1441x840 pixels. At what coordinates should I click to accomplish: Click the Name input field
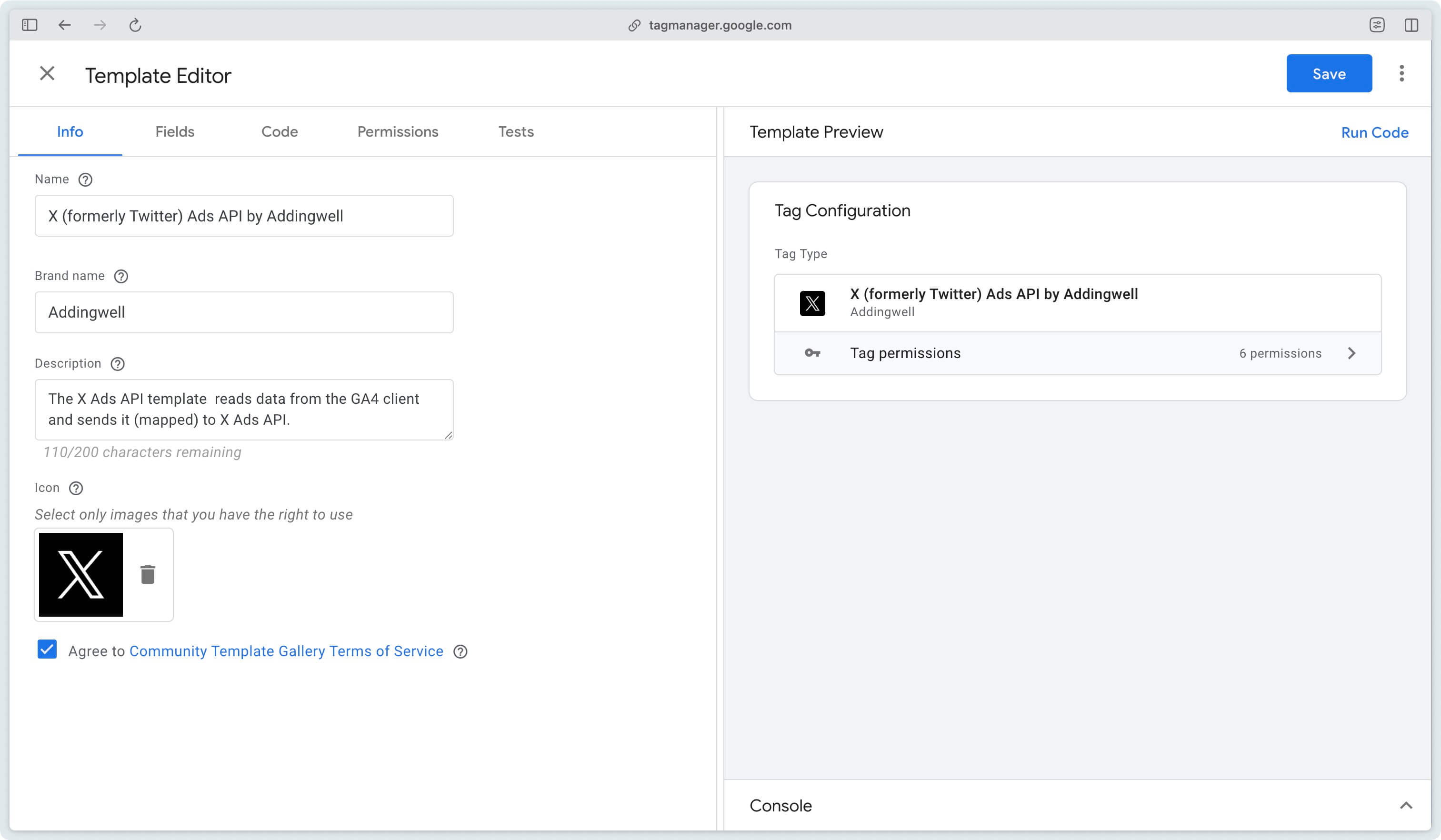coord(244,216)
